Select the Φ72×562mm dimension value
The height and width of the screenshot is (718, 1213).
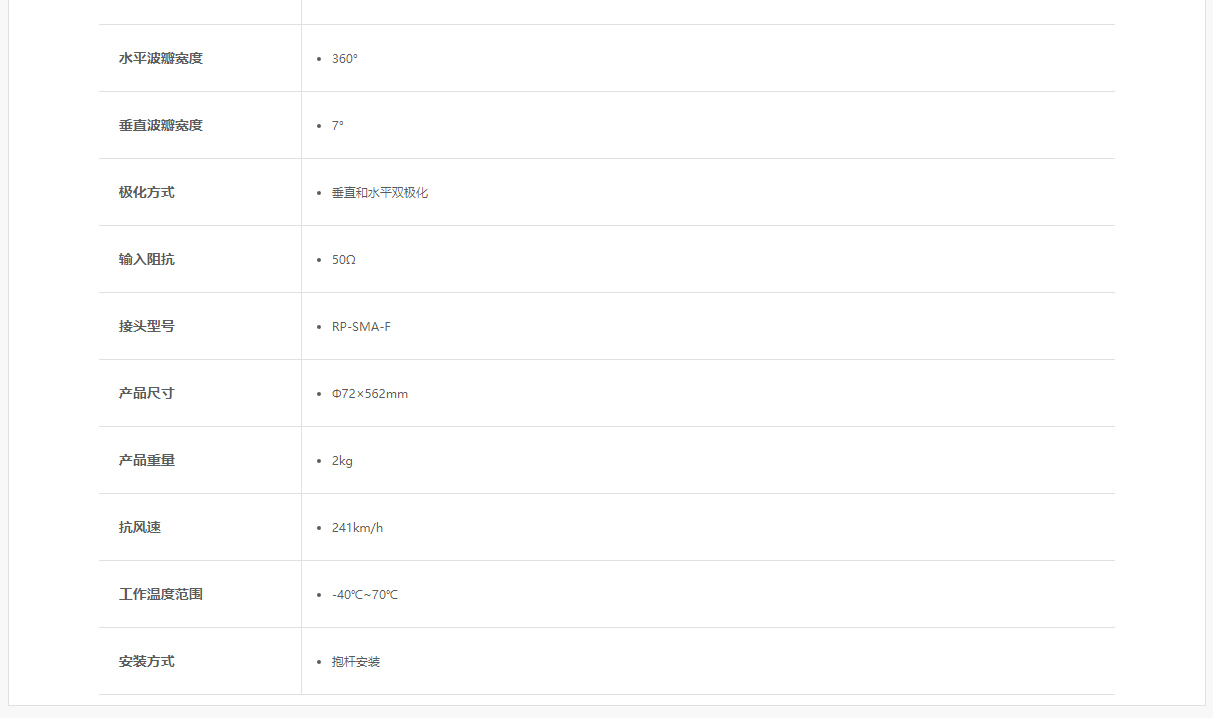(x=370, y=393)
